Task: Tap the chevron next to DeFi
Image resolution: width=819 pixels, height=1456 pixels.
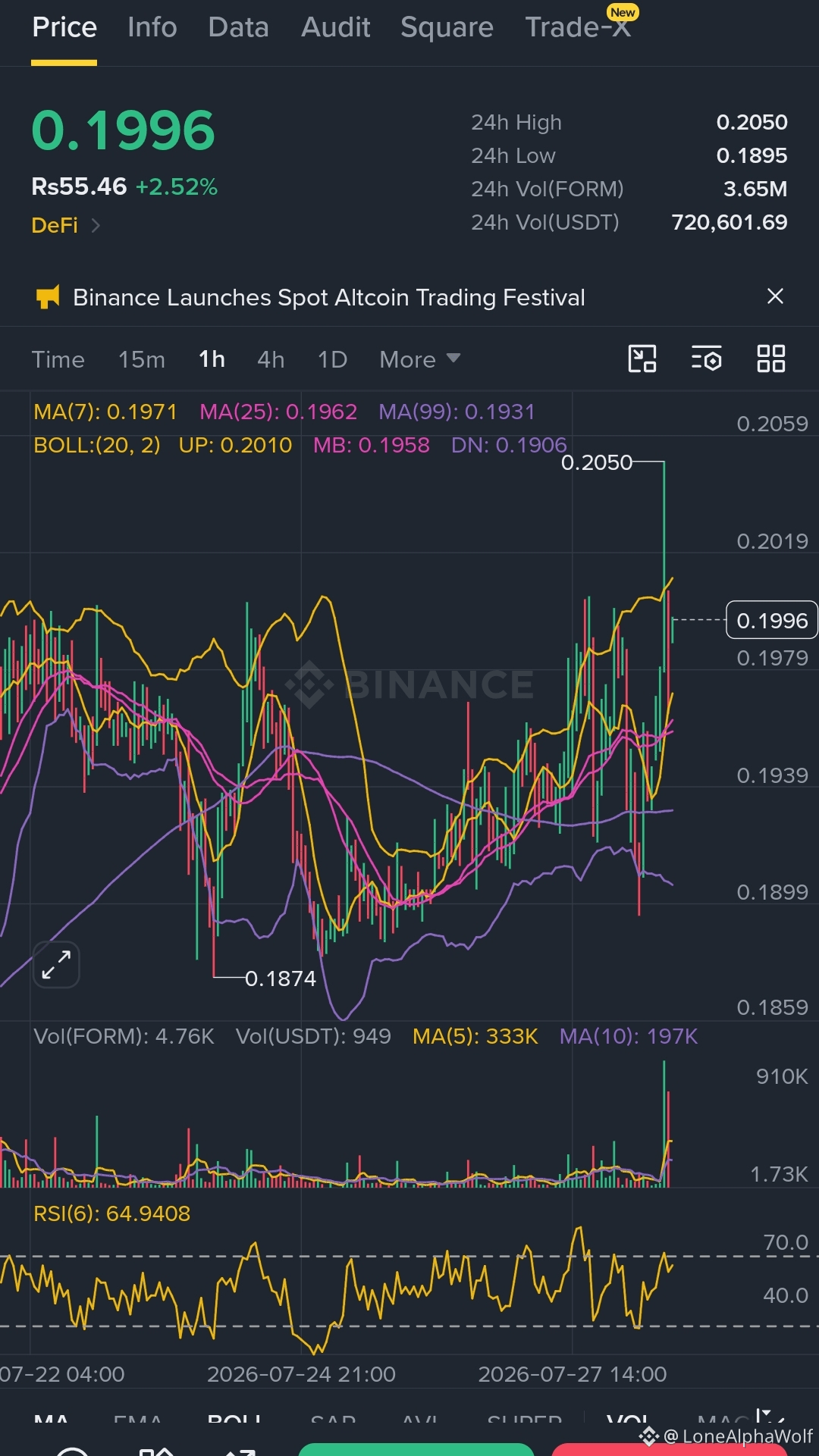Action: (96, 225)
